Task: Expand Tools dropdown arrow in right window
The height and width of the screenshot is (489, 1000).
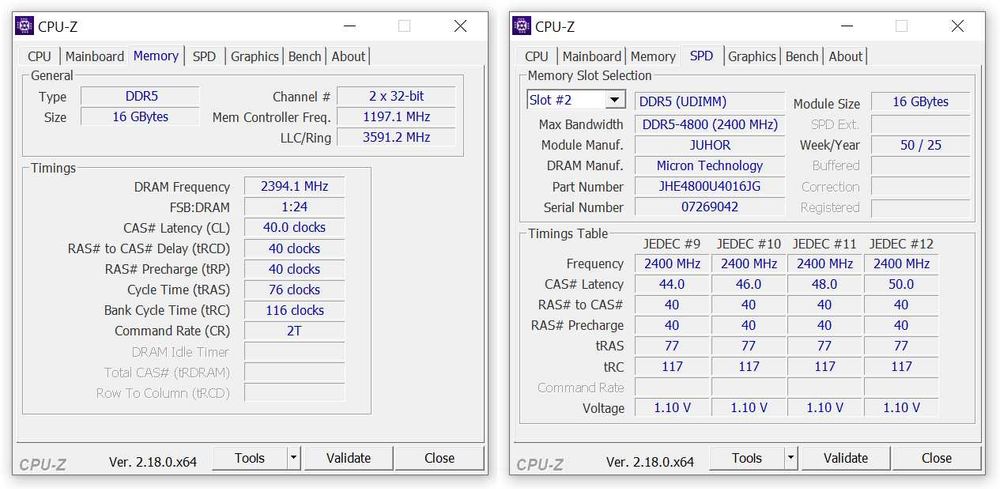Action: (x=791, y=458)
